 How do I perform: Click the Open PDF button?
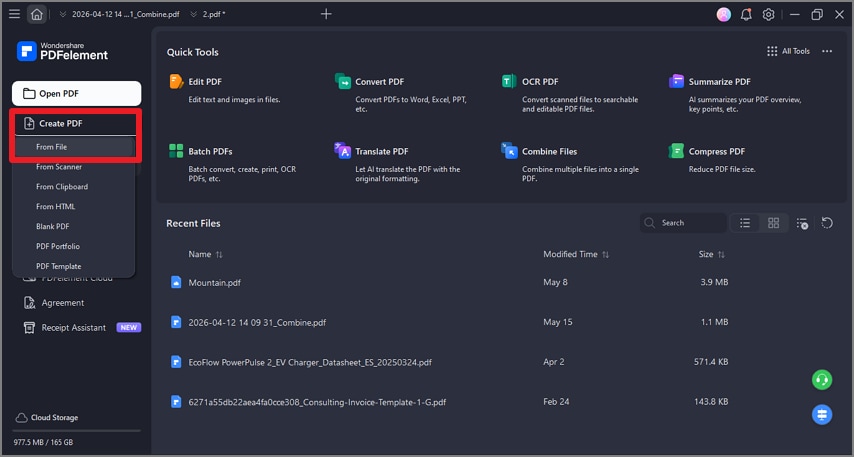(77, 94)
